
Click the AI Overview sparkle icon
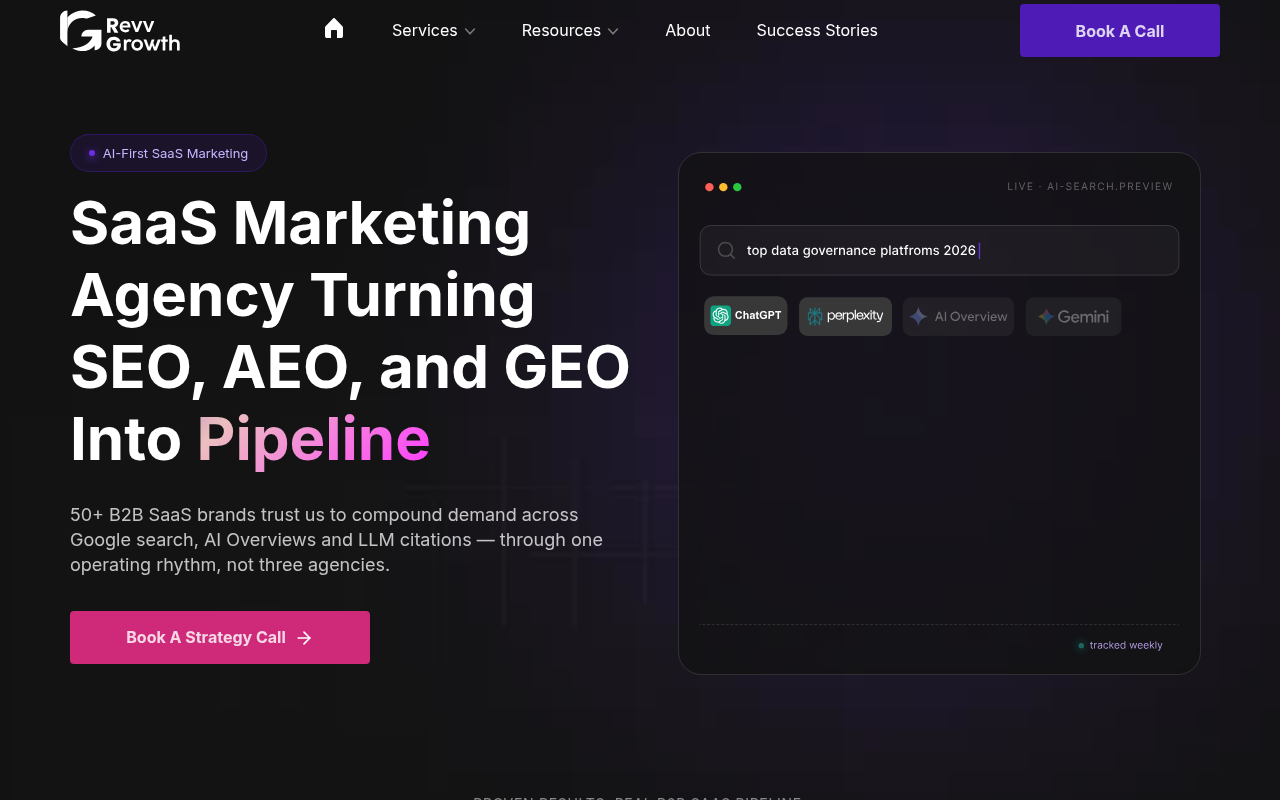pos(918,316)
